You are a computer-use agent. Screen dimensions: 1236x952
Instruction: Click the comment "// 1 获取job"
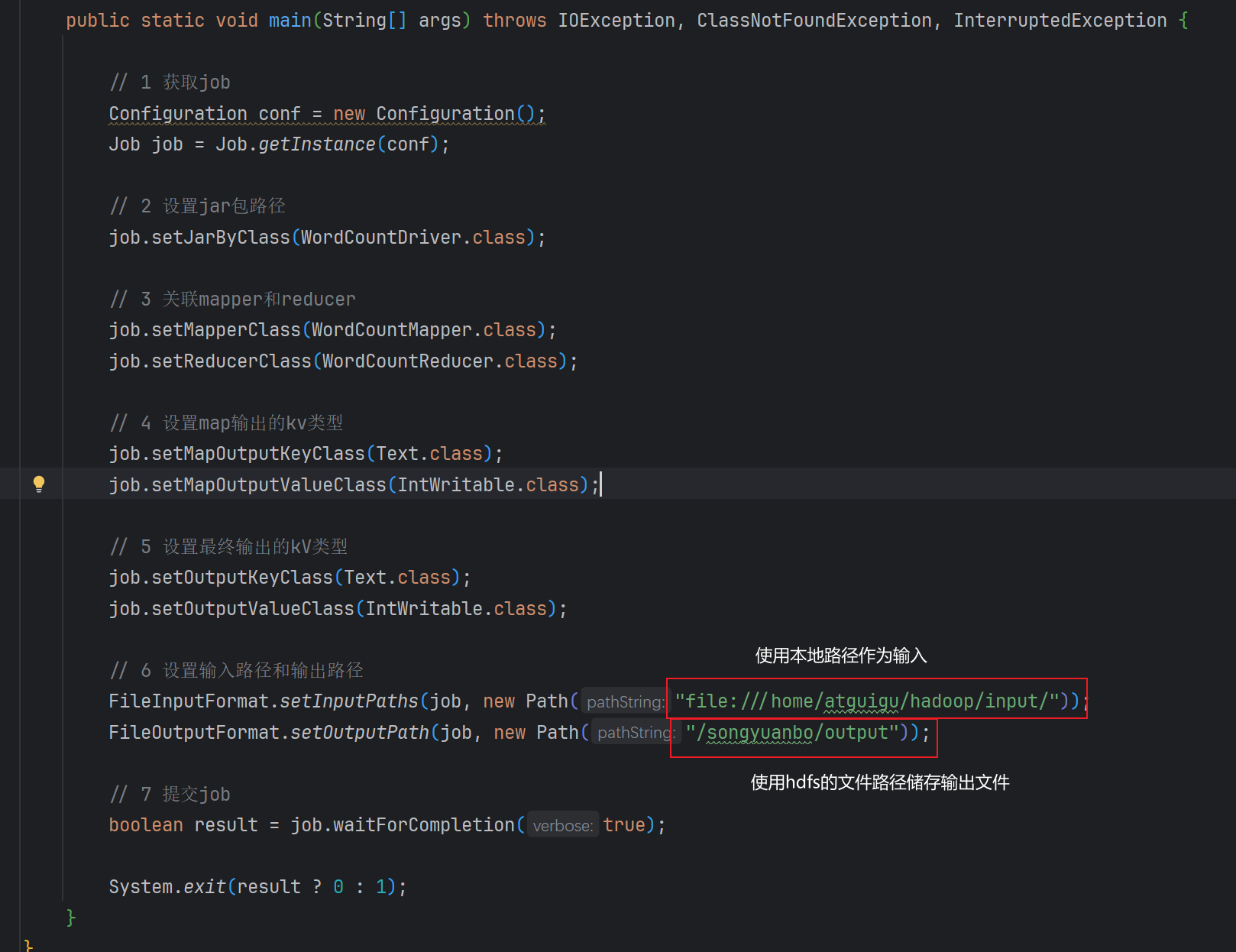pos(170,83)
